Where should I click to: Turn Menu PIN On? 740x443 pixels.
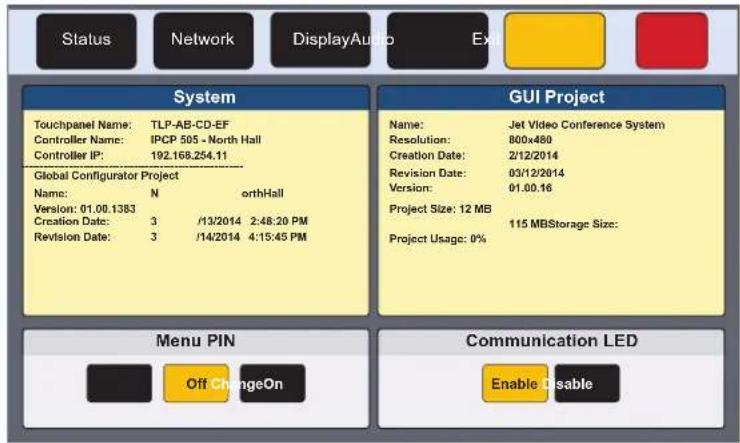click(272, 383)
